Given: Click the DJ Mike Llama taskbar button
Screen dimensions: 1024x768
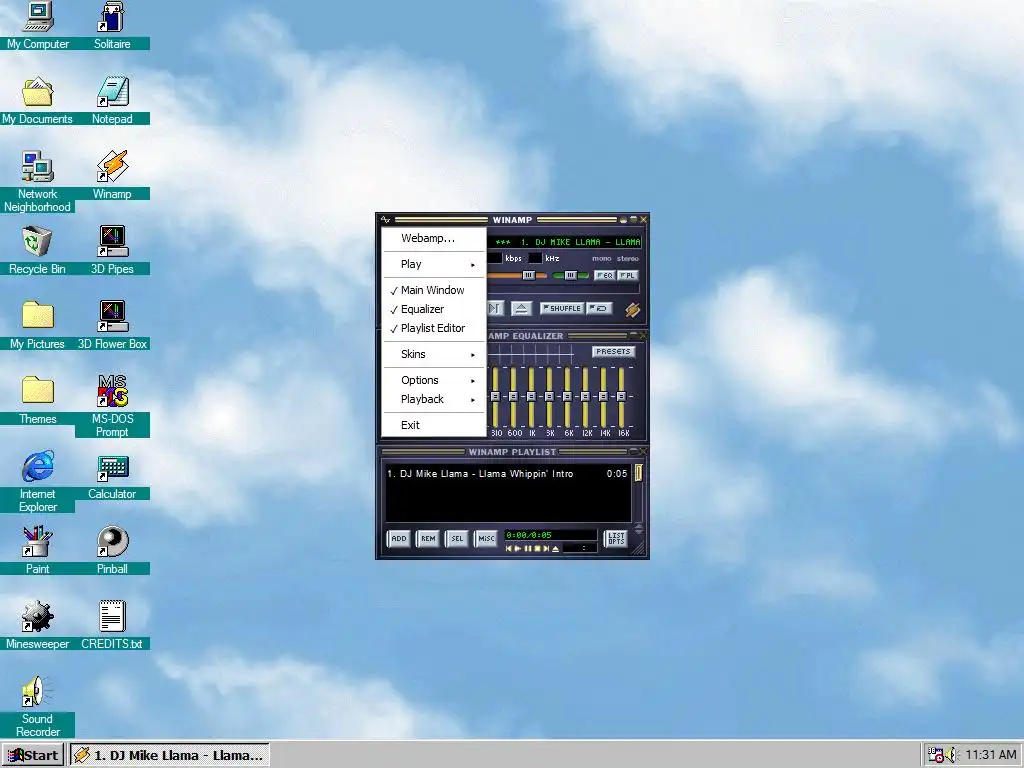Looking at the screenshot, I should (x=170, y=755).
